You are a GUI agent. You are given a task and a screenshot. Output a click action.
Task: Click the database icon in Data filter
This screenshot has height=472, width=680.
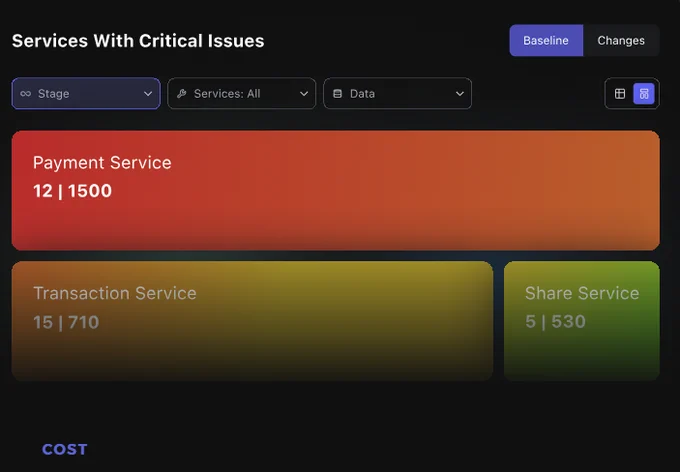pyautogui.click(x=337, y=94)
